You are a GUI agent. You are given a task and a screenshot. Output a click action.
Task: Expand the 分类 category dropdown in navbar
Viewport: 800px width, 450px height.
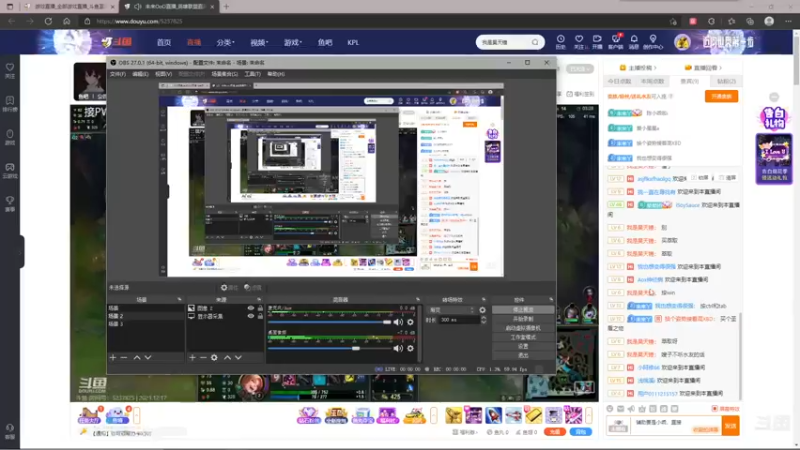pyautogui.click(x=226, y=42)
